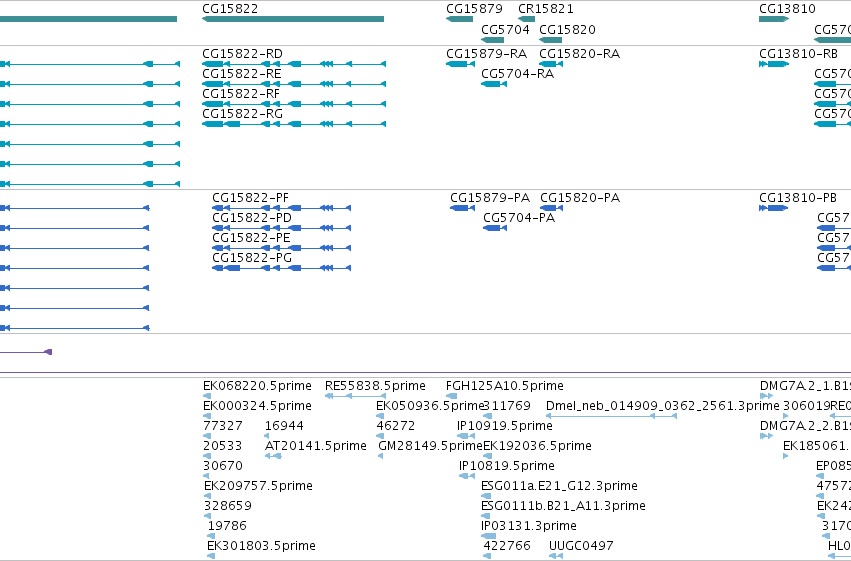Screen dimensions: 851x561
Task: Open protein CG15820-PA
Action: [580, 197]
